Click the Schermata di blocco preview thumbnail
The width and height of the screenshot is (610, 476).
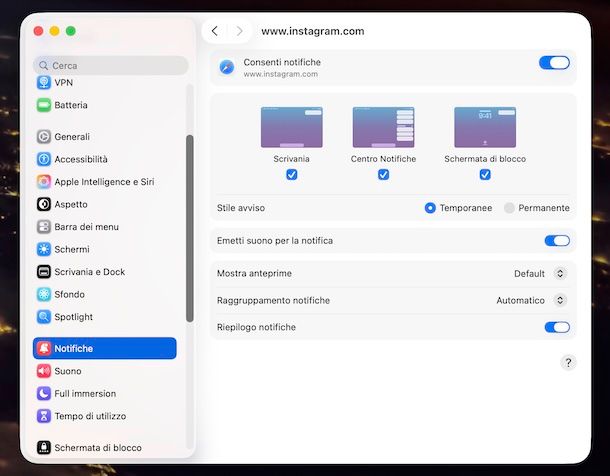tap(485, 127)
